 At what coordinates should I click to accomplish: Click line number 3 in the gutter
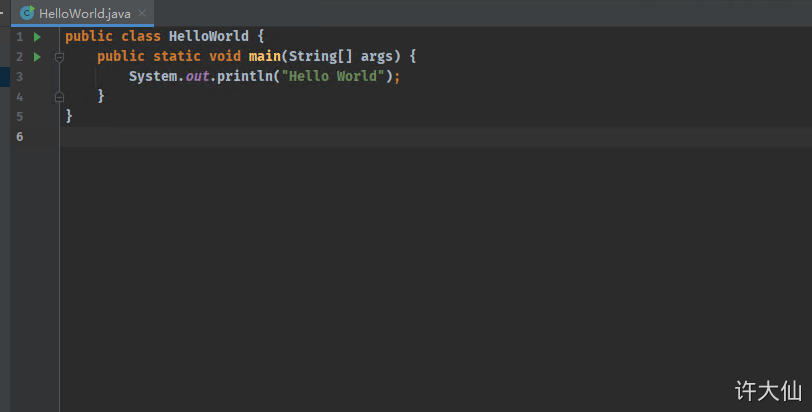[x=20, y=77]
